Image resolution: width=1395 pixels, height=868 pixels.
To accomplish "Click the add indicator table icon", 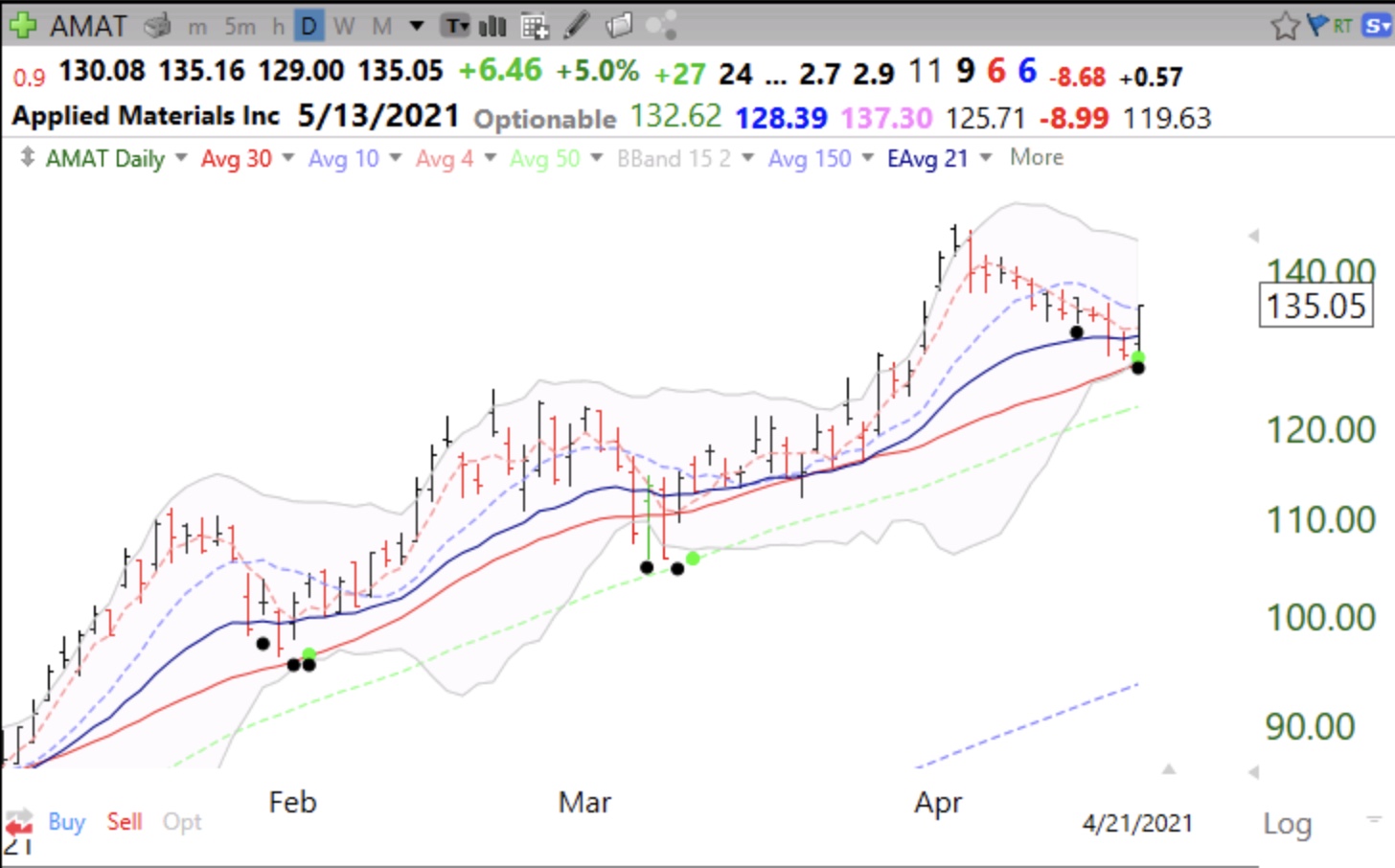I will pos(535,26).
